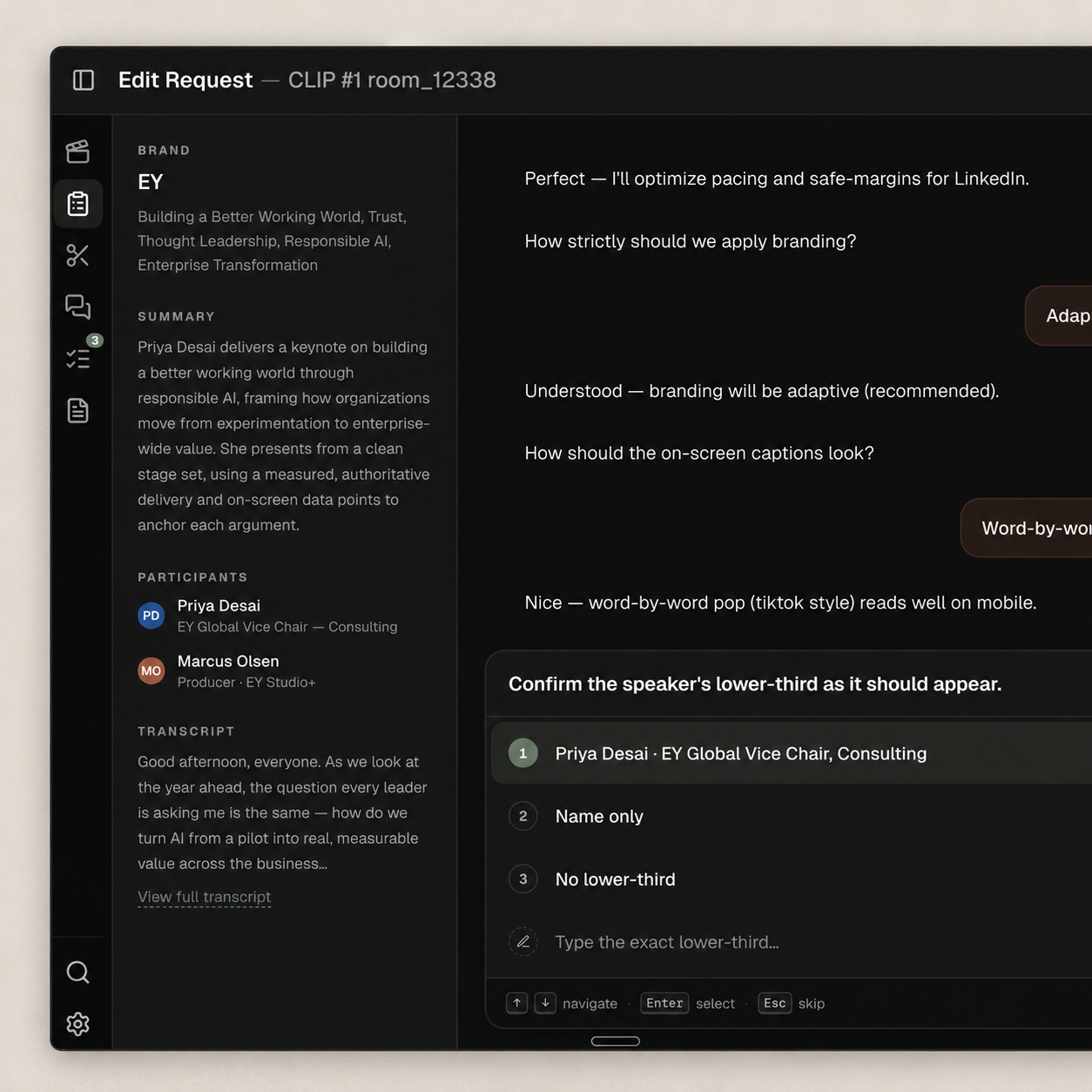The height and width of the screenshot is (1092, 1092).
Task: Click the word-by-word pop reads well message
Action: coord(780,603)
